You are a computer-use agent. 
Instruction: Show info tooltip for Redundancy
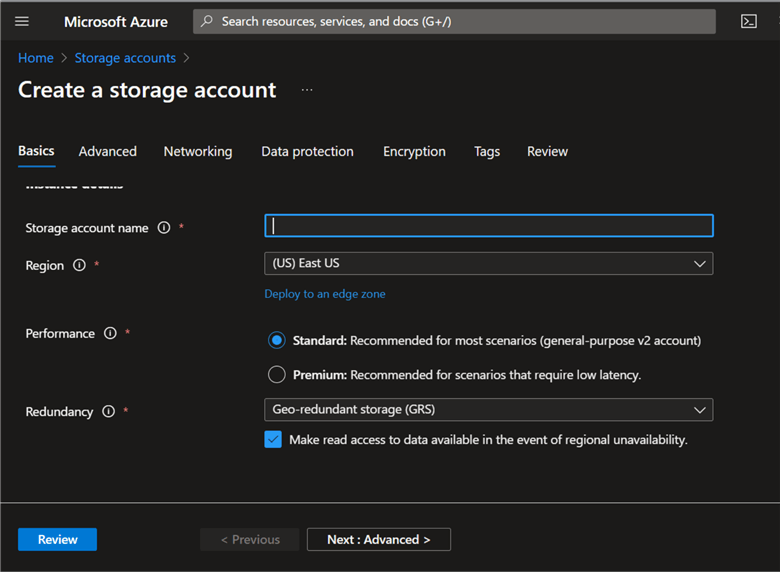(x=108, y=412)
